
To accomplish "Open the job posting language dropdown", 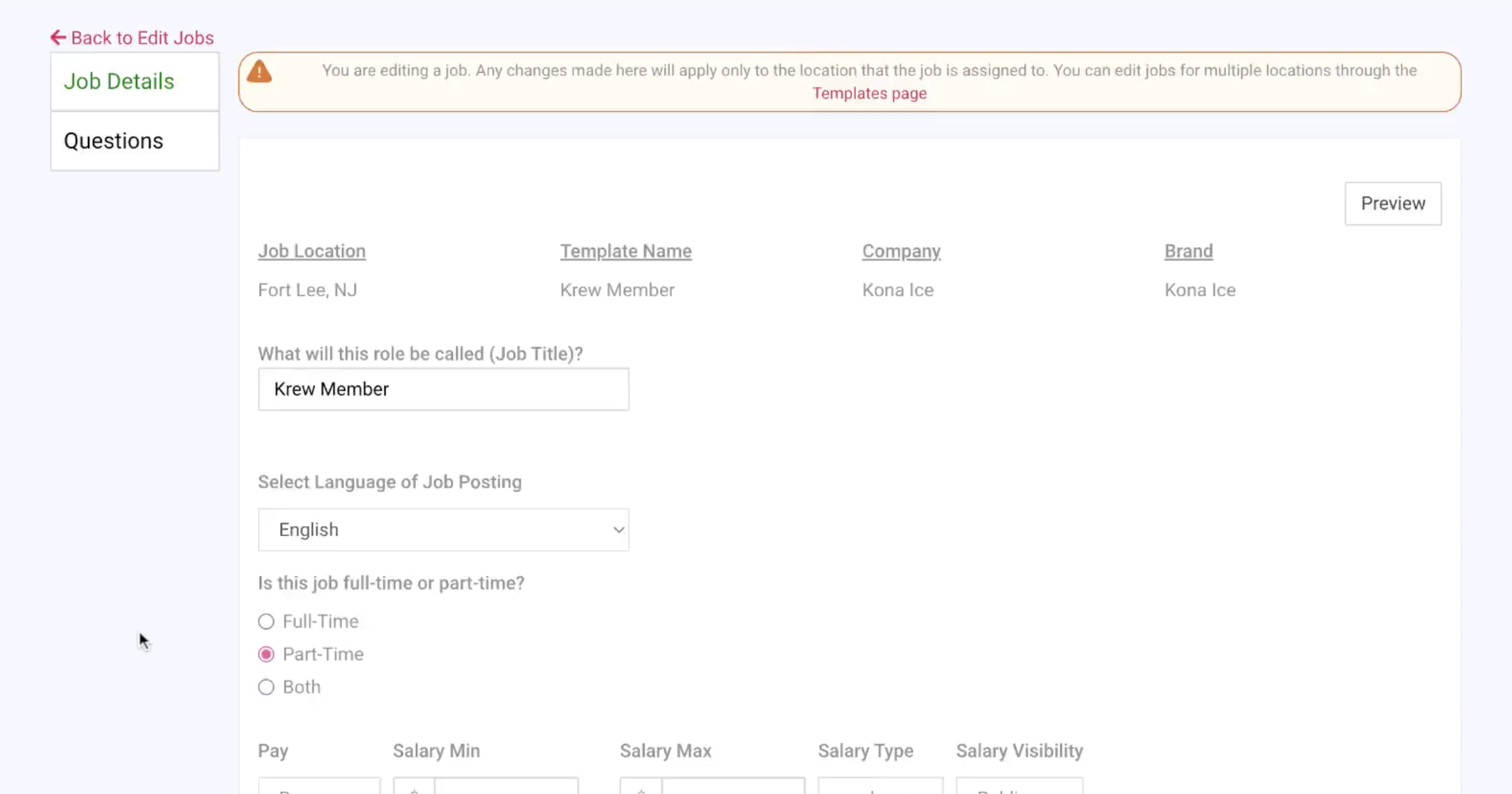I will click(x=442, y=530).
